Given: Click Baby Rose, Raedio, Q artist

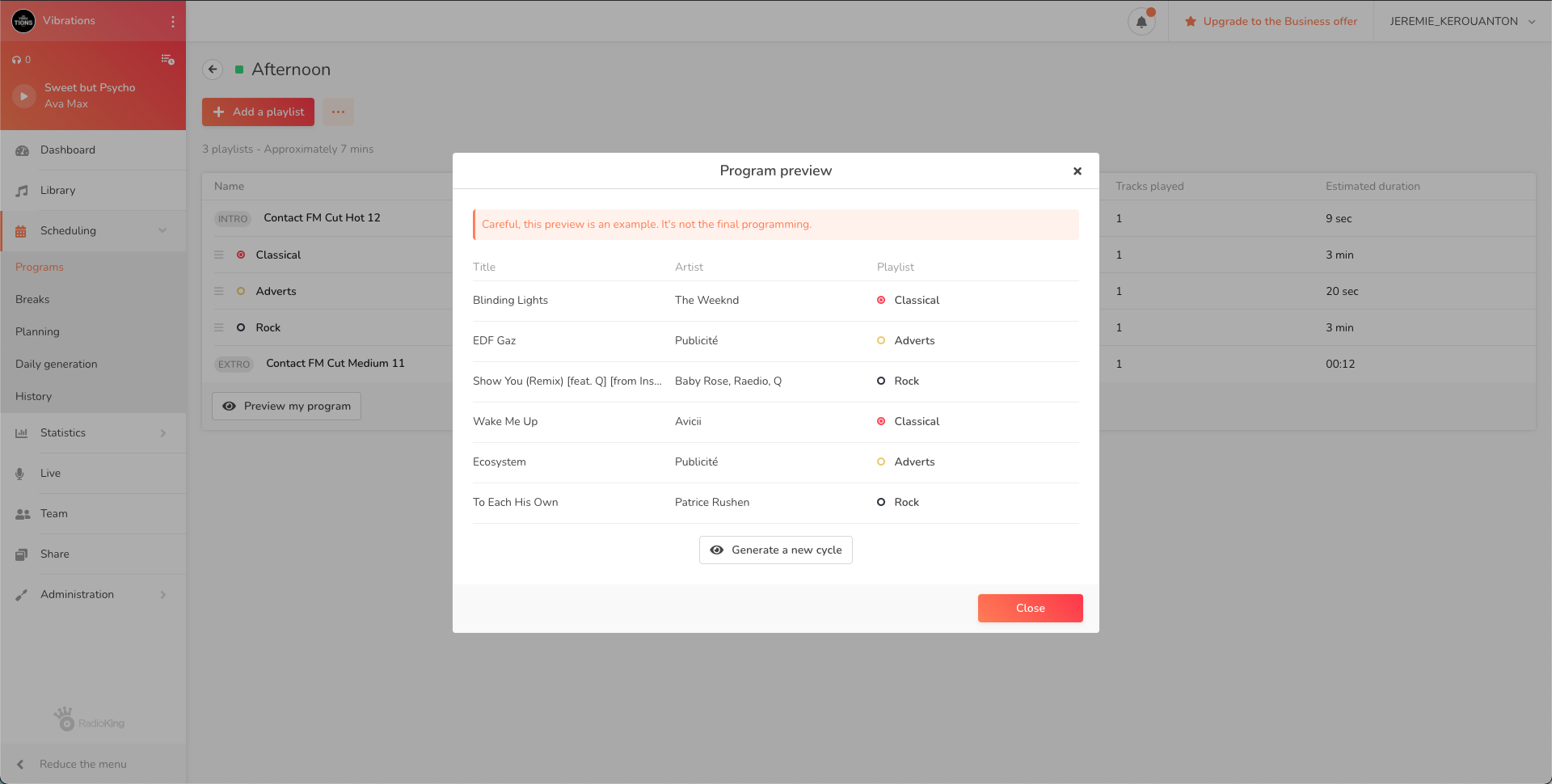Looking at the screenshot, I should tap(728, 381).
